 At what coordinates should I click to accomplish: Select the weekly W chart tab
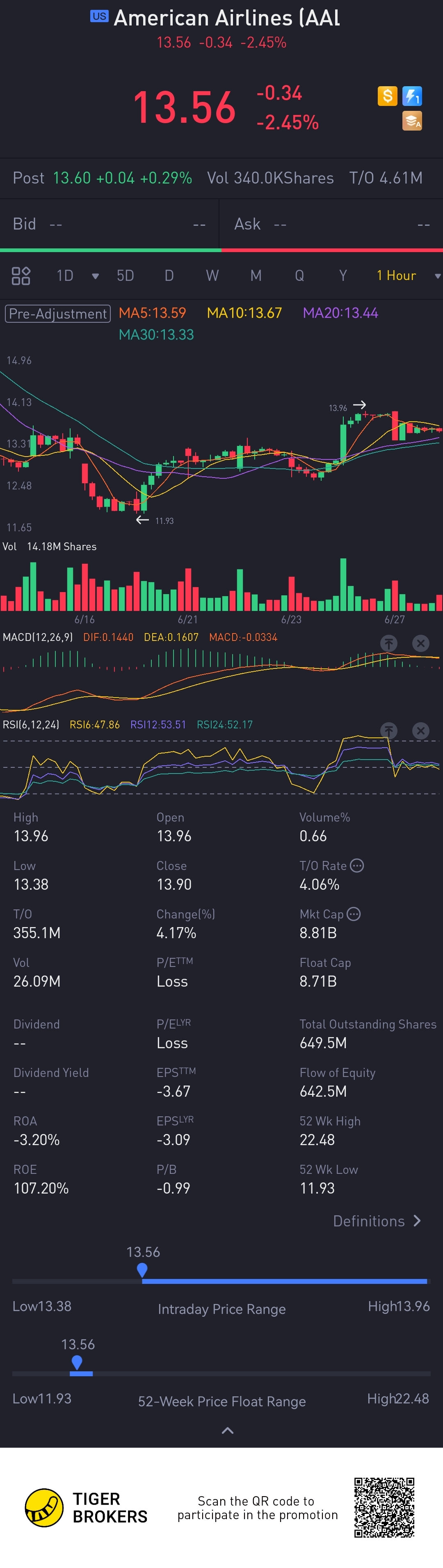[x=212, y=276]
